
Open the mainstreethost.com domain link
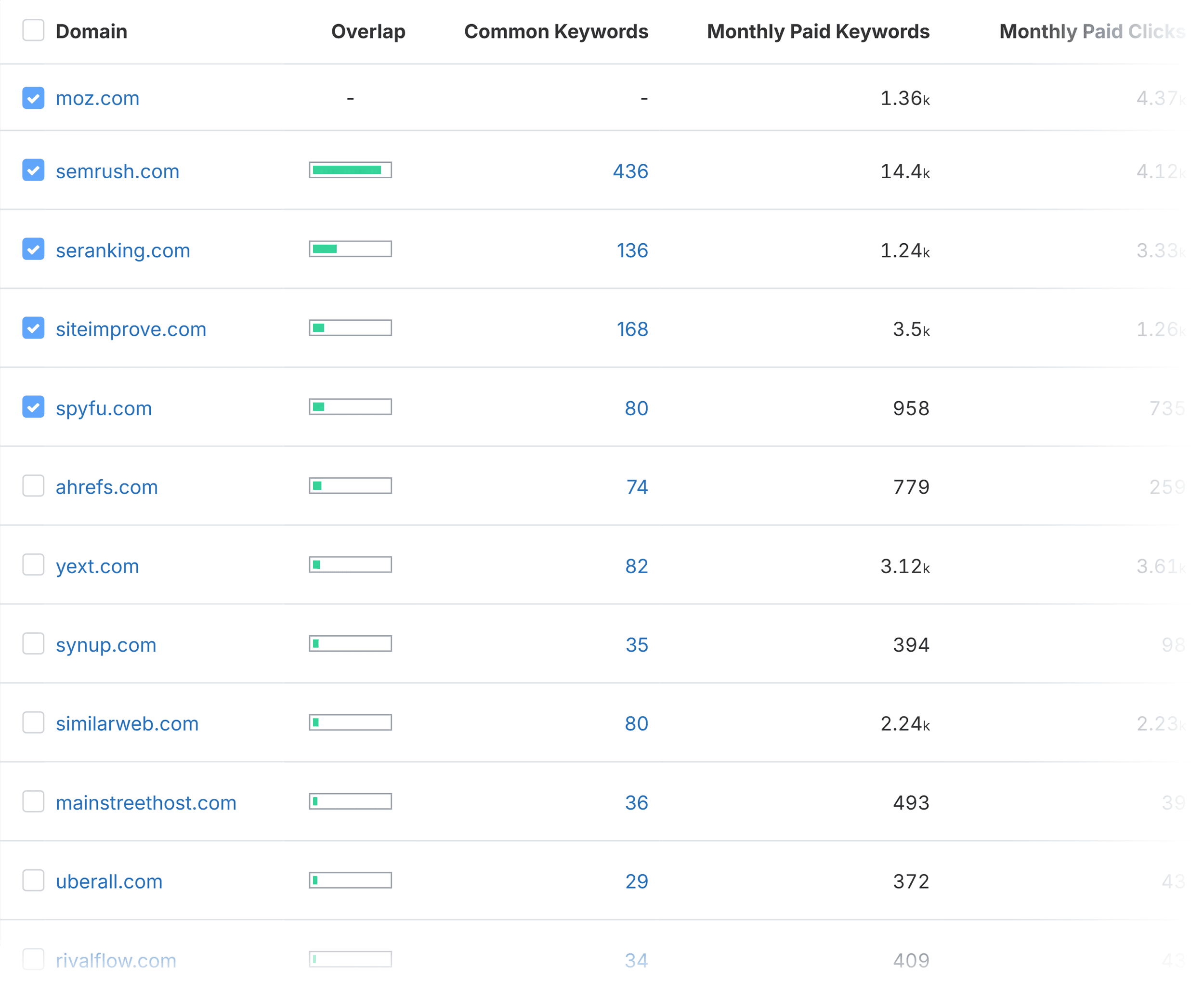(x=146, y=803)
